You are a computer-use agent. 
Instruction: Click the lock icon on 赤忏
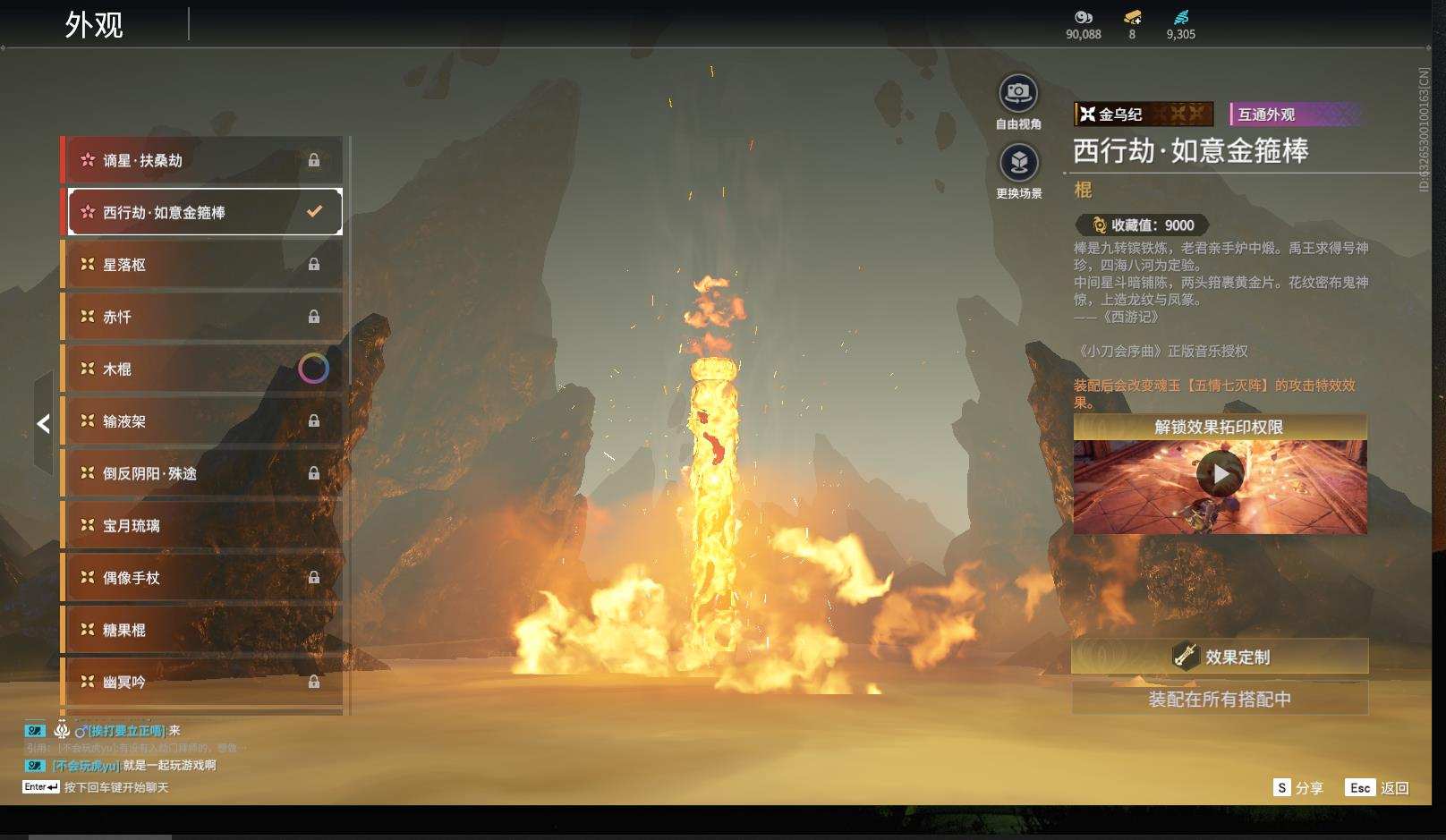click(314, 316)
